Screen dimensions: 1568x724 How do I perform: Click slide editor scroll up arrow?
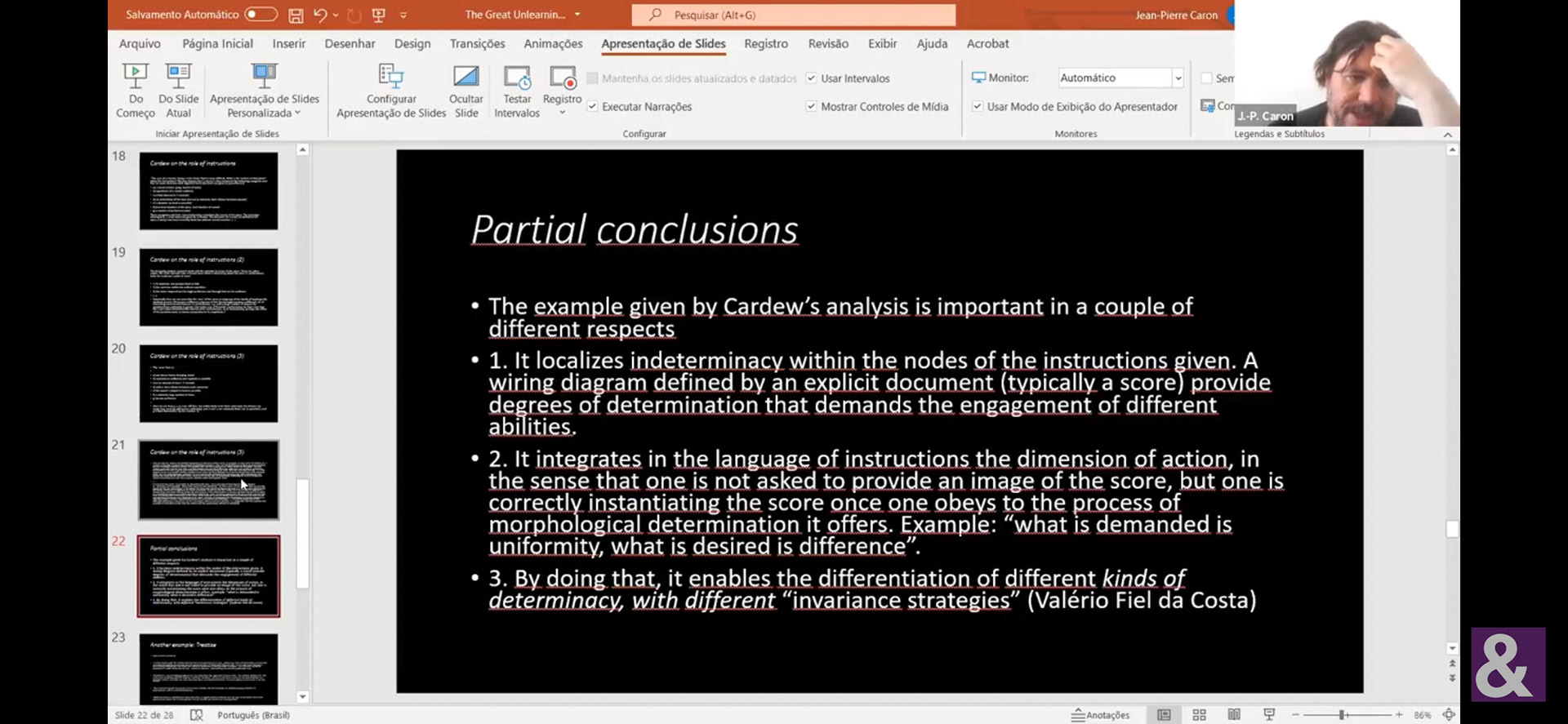point(1452,150)
